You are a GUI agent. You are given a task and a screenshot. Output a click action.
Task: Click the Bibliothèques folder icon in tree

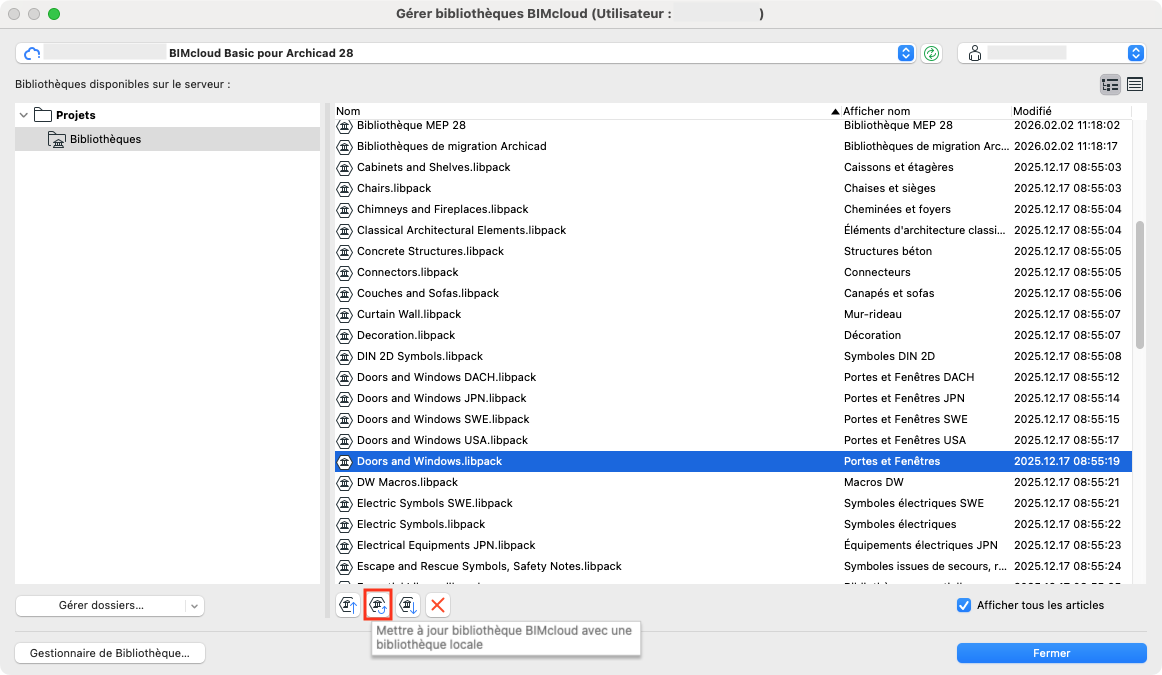56,139
